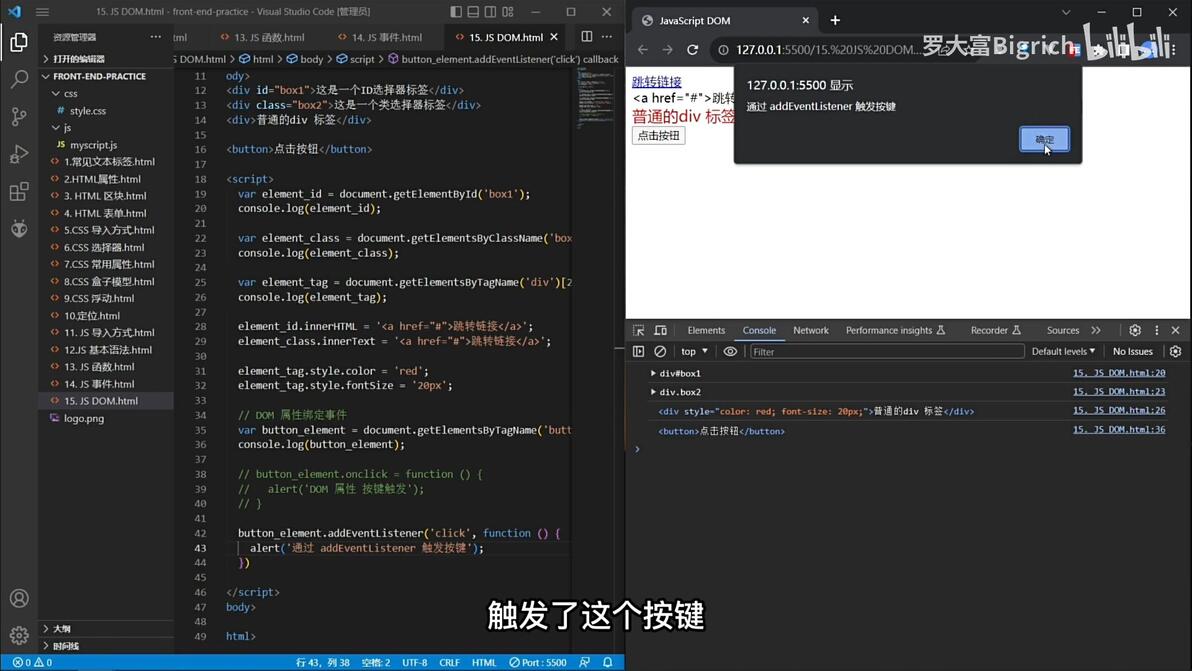The width and height of the screenshot is (1192, 671).
Task: Open console settings gear
Action: pyautogui.click(x=1175, y=352)
